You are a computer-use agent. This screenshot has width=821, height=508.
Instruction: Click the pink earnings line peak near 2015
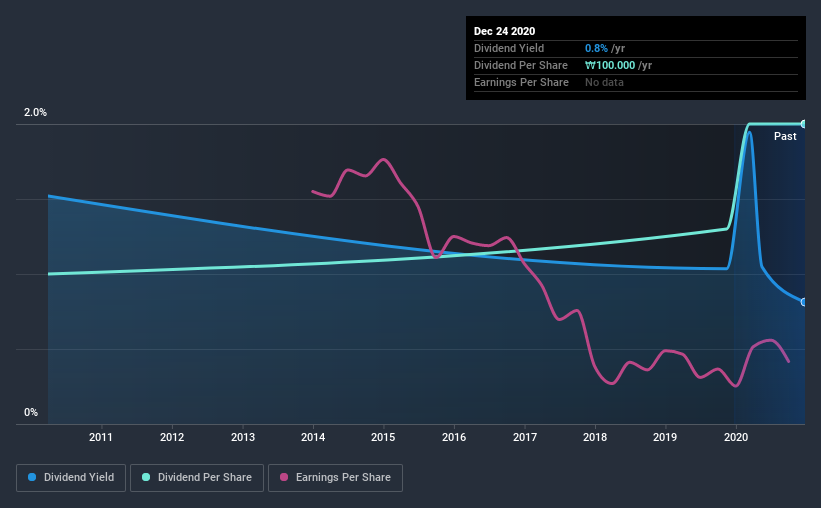(x=383, y=159)
